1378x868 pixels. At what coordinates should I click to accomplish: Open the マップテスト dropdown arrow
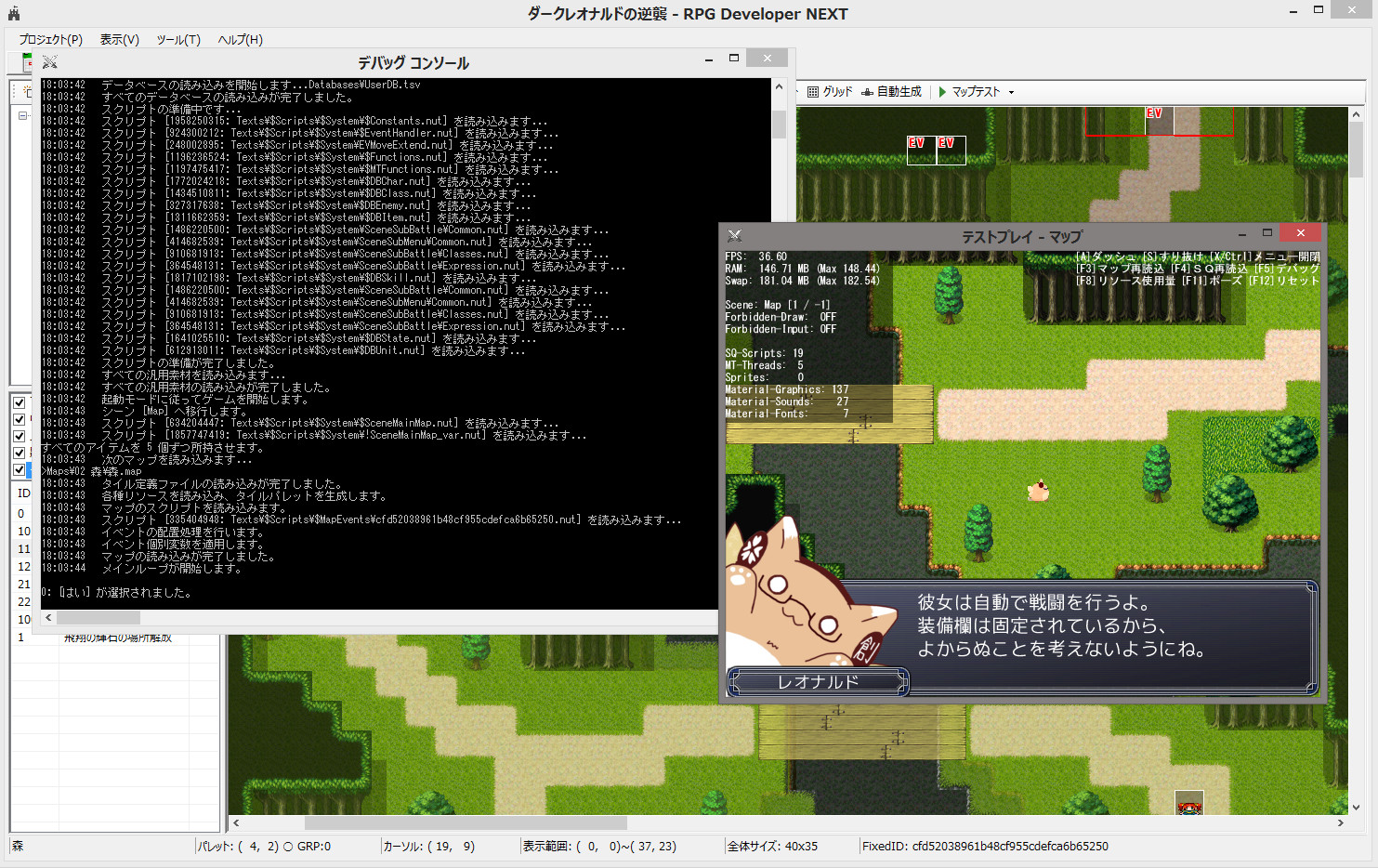[x=1013, y=91]
